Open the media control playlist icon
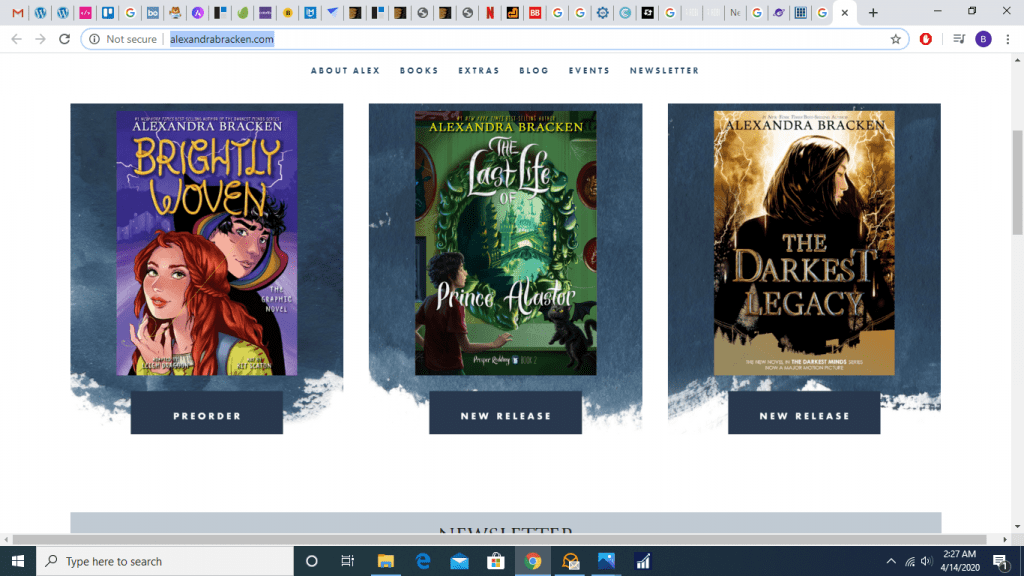 tap(959, 39)
